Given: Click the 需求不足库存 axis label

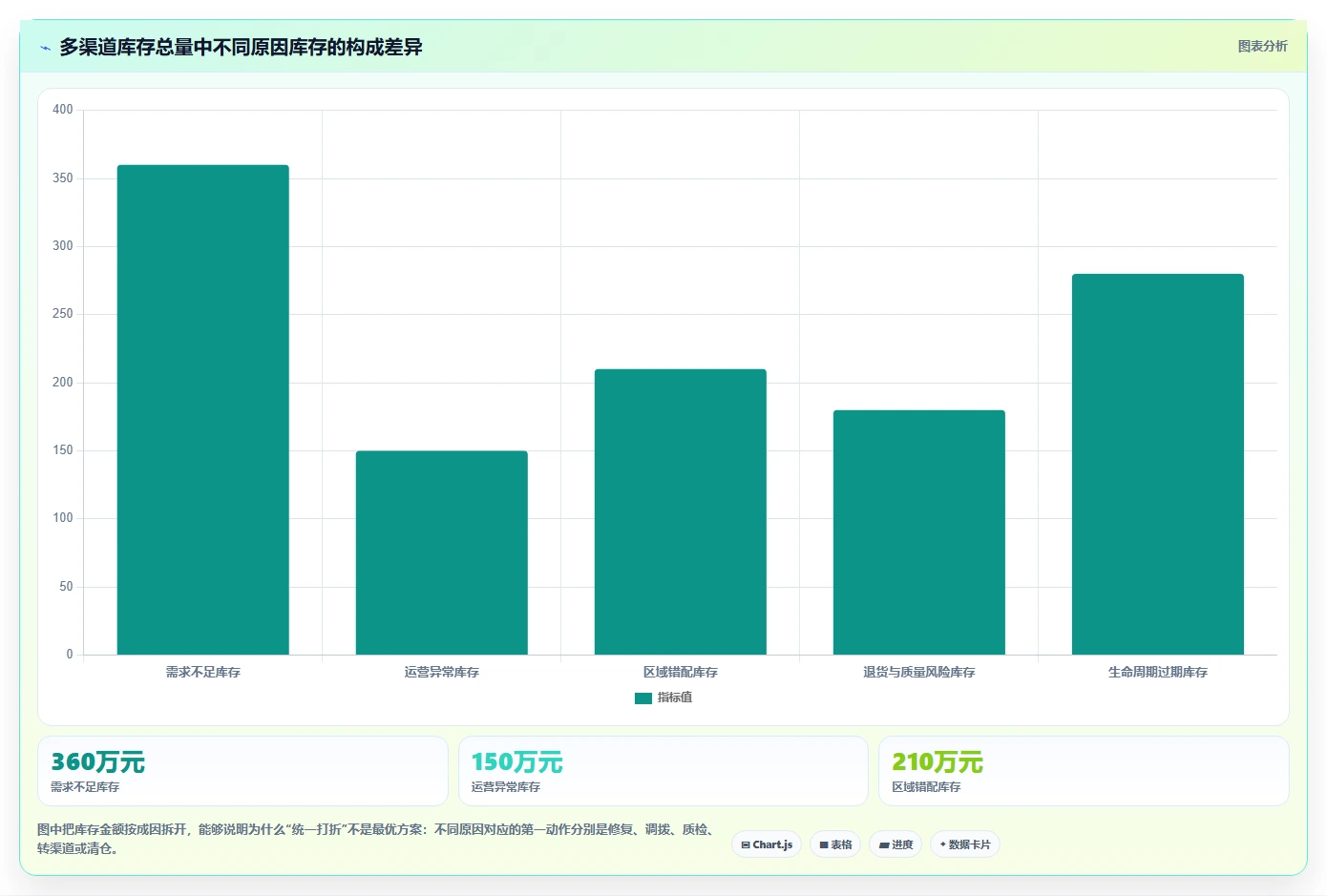Looking at the screenshot, I should coord(202,672).
